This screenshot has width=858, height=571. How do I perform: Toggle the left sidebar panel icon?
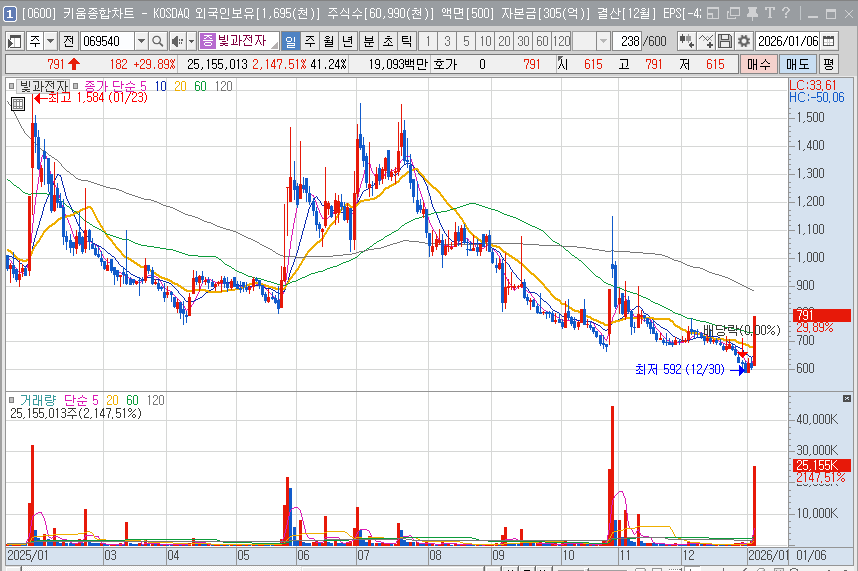(x=15, y=41)
